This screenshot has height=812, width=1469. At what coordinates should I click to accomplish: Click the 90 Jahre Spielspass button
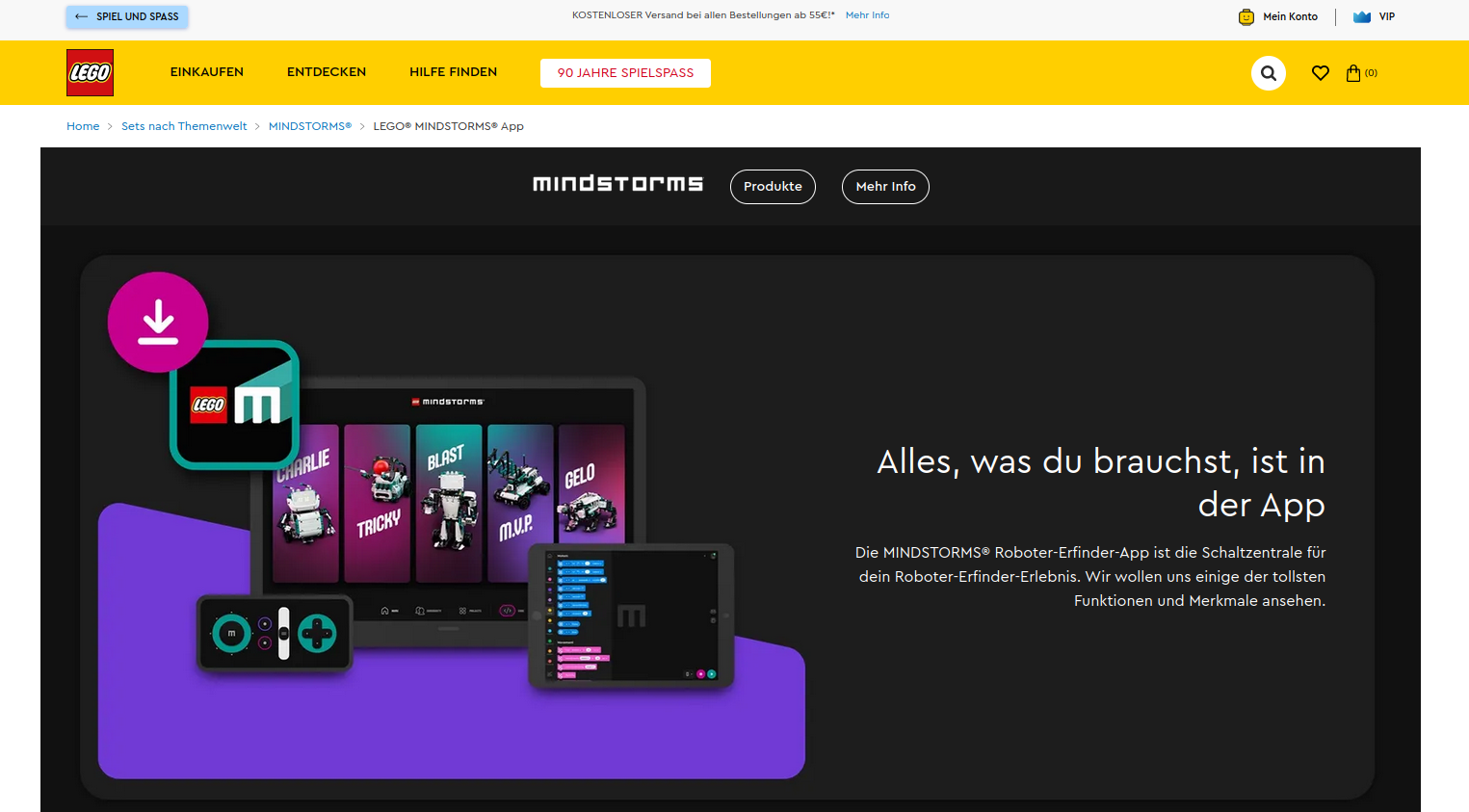(x=625, y=73)
